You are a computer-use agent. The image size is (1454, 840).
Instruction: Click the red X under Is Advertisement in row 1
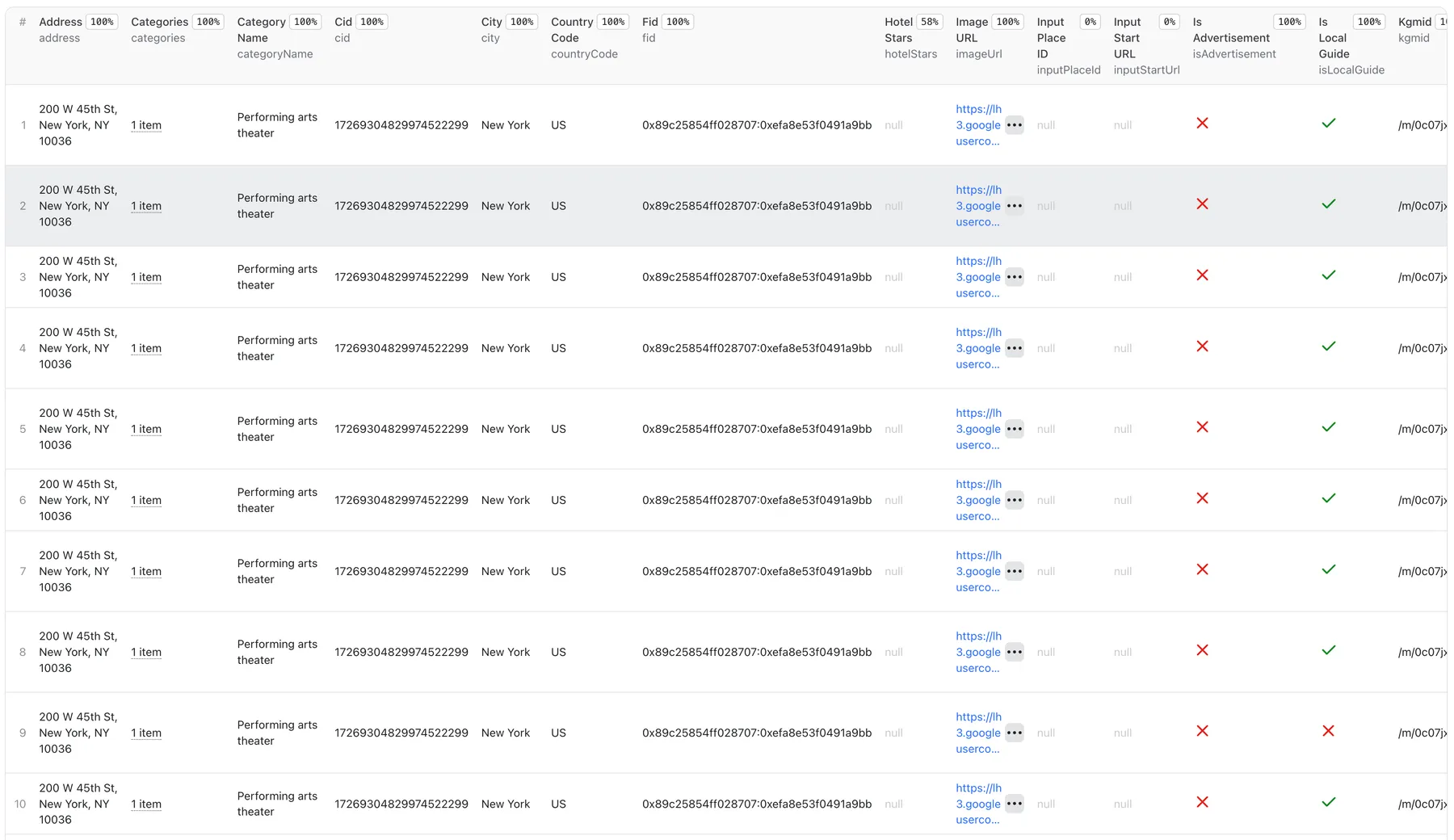tap(1202, 123)
